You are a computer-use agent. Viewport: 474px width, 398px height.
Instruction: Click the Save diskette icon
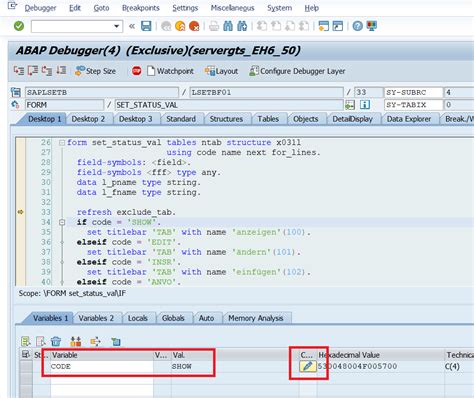146,26
